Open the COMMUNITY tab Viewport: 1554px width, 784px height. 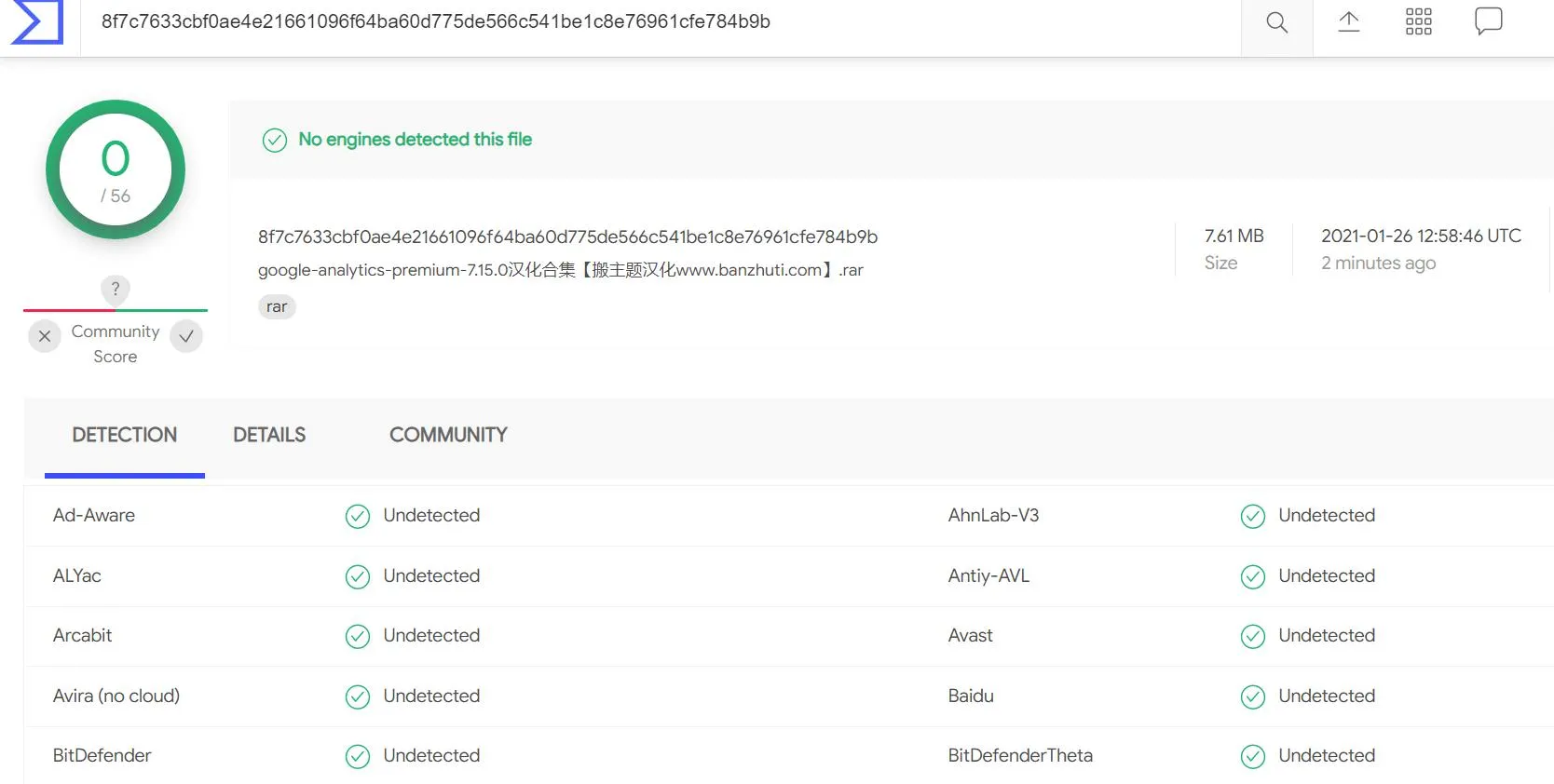coord(448,435)
